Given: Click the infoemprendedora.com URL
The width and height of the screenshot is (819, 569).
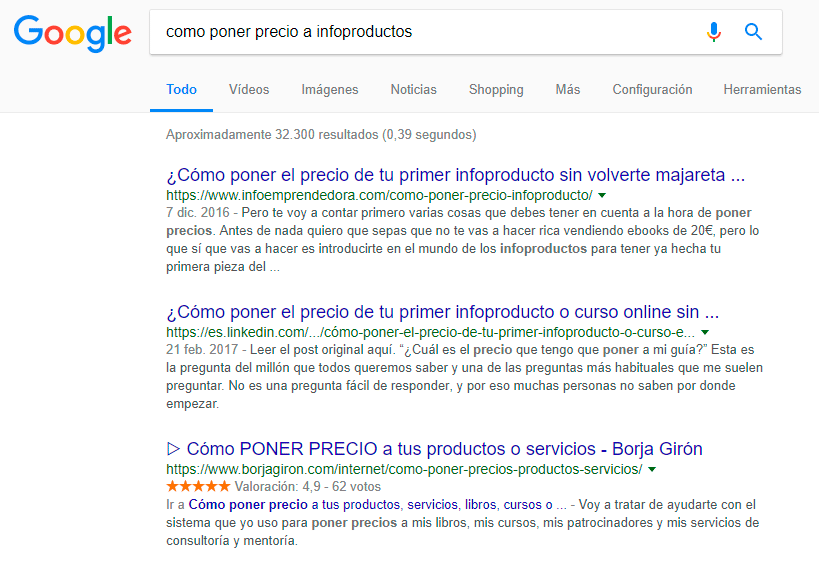Looking at the screenshot, I should pos(379,195).
